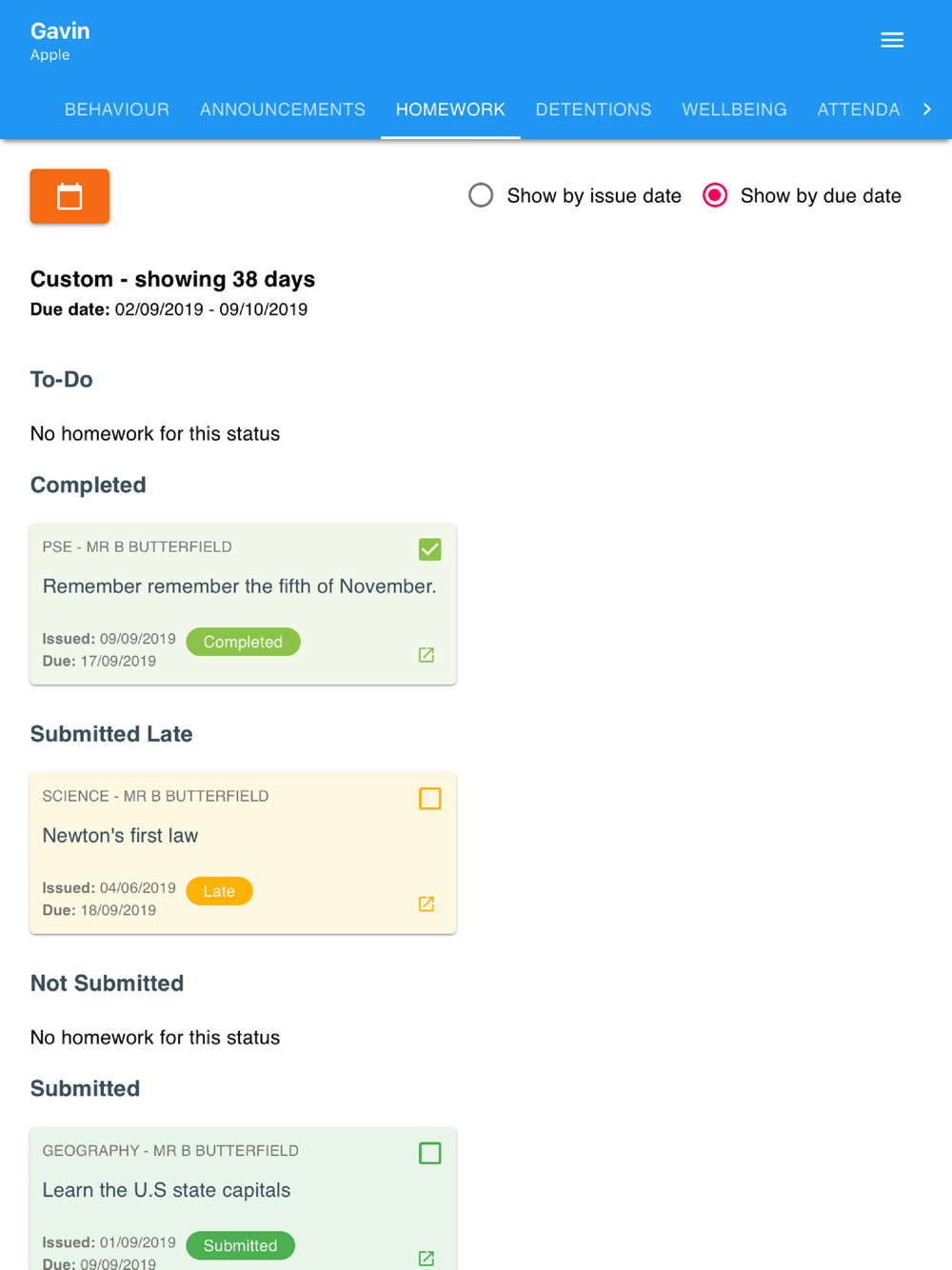Switch to the Behaviour tab
Image resolution: width=952 pixels, height=1270 pixels.
(117, 109)
